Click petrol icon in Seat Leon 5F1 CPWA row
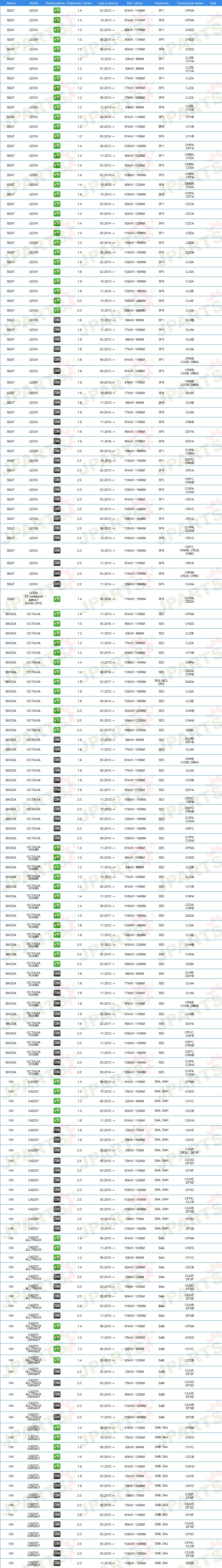The image size is (222, 1568). pyautogui.click(x=56, y=10)
